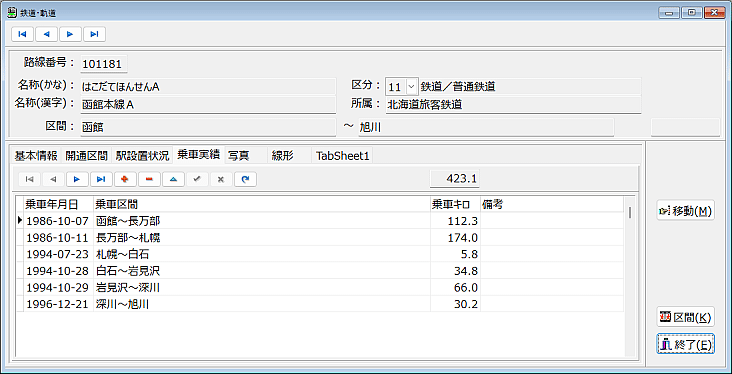Click the section cell 札幌～白石
732x374 pixels.
(x=261, y=254)
